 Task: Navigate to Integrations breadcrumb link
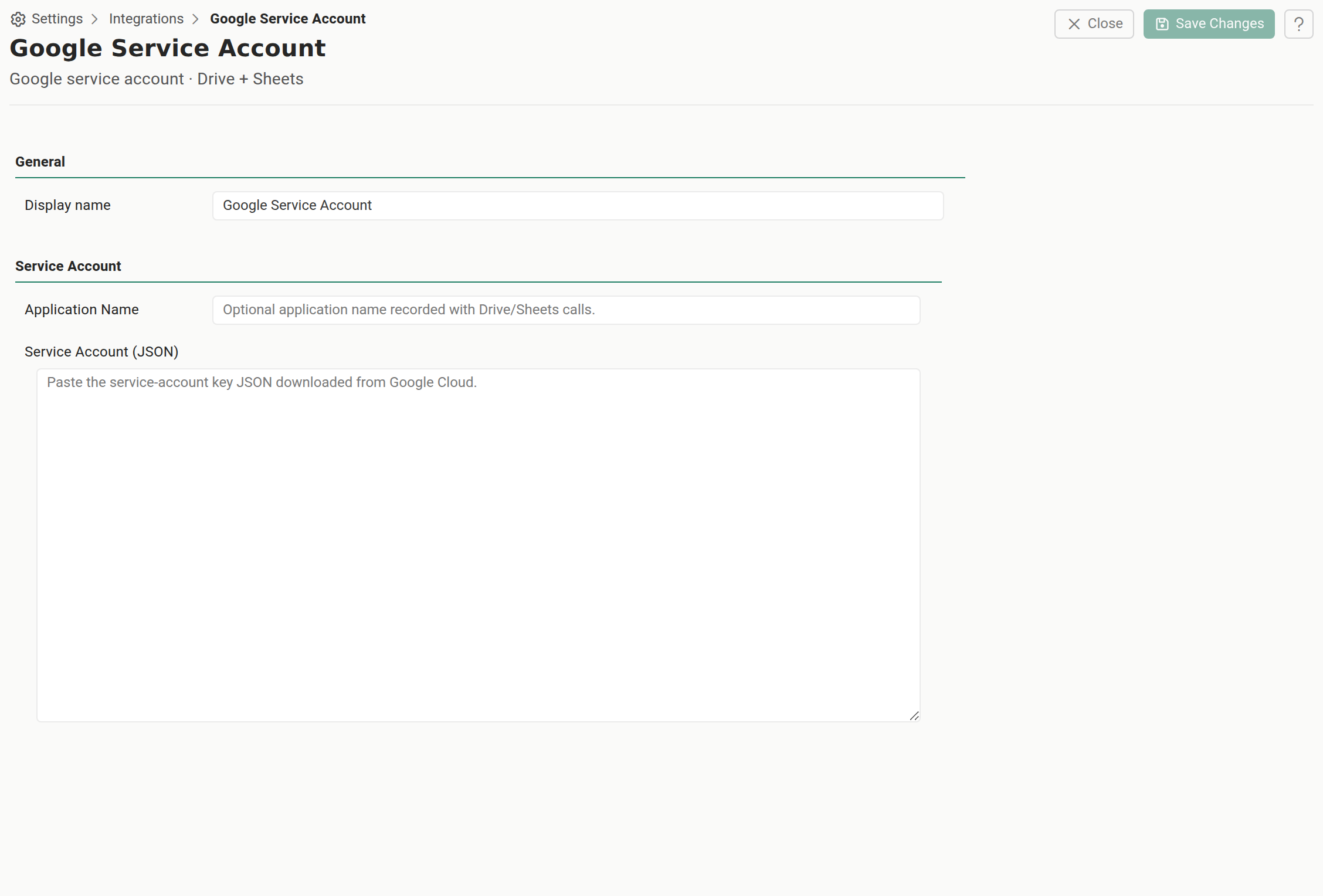pos(146,19)
